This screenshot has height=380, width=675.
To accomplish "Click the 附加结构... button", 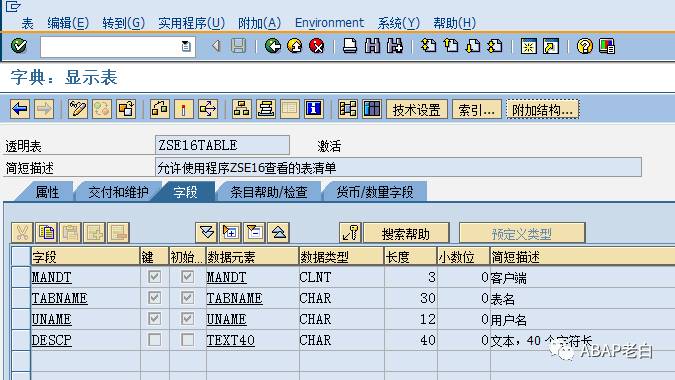I will pyautogui.click(x=542, y=110).
